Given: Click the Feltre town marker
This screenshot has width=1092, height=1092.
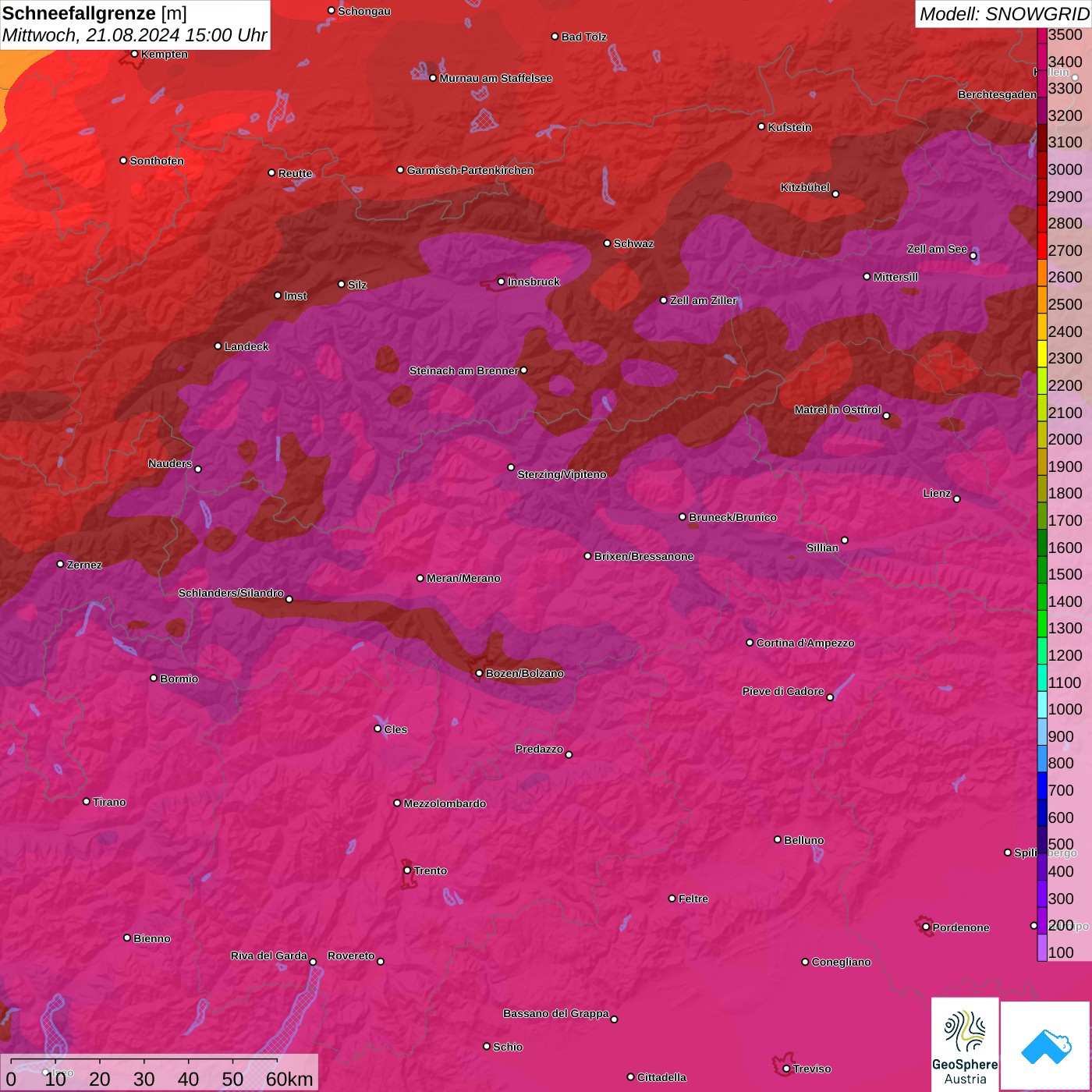Looking at the screenshot, I should click(x=672, y=899).
